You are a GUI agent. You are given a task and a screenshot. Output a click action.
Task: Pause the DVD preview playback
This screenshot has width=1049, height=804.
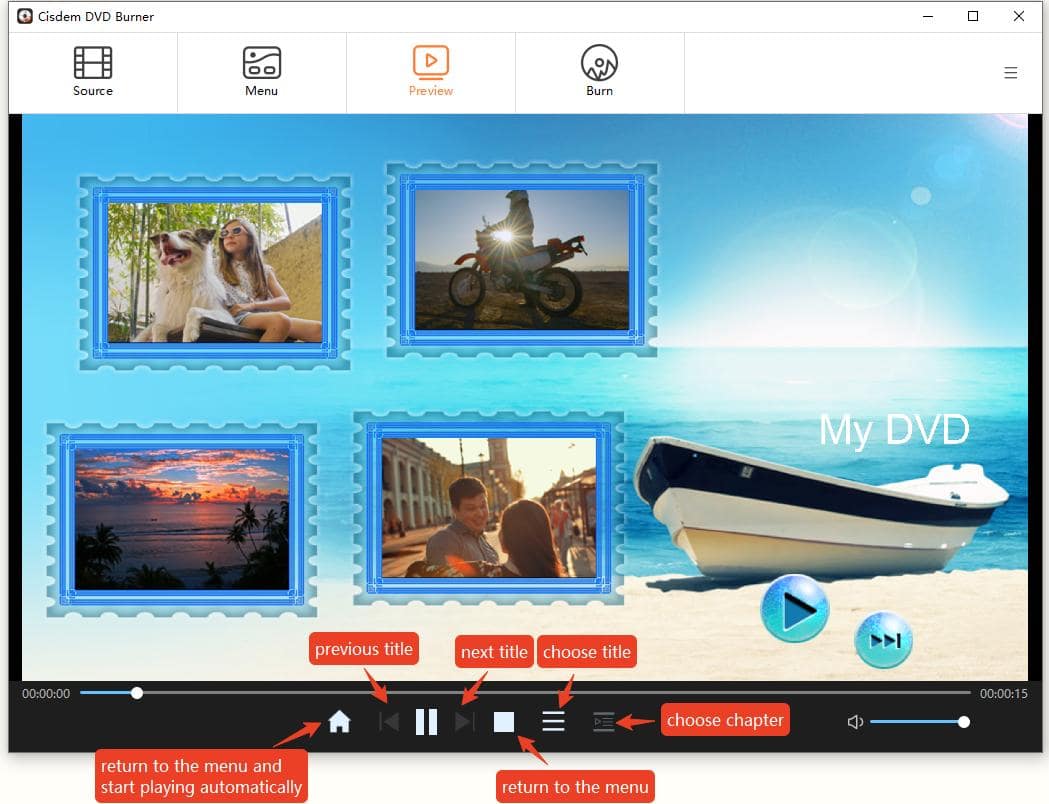point(427,722)
